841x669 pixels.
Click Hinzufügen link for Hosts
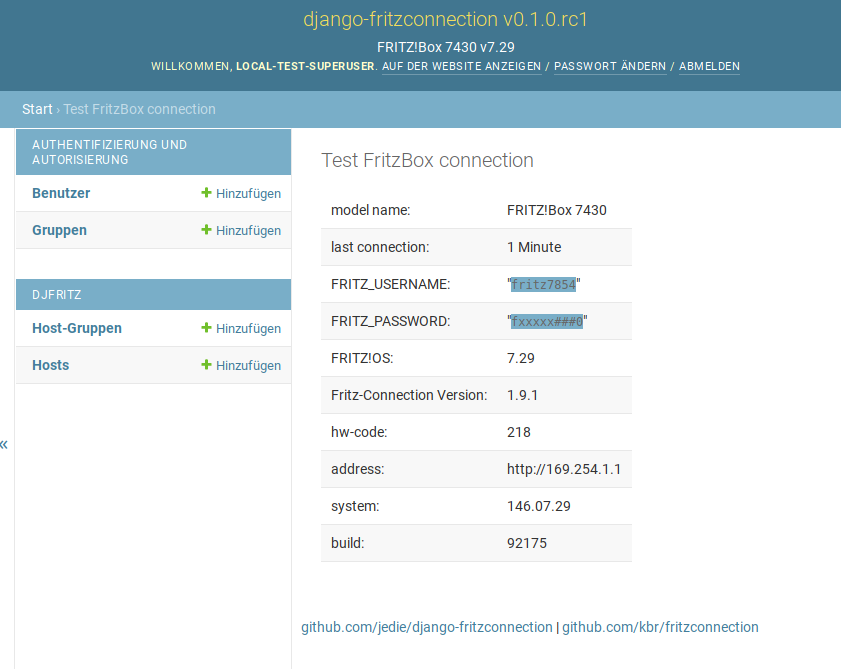(x=248, y=365)
